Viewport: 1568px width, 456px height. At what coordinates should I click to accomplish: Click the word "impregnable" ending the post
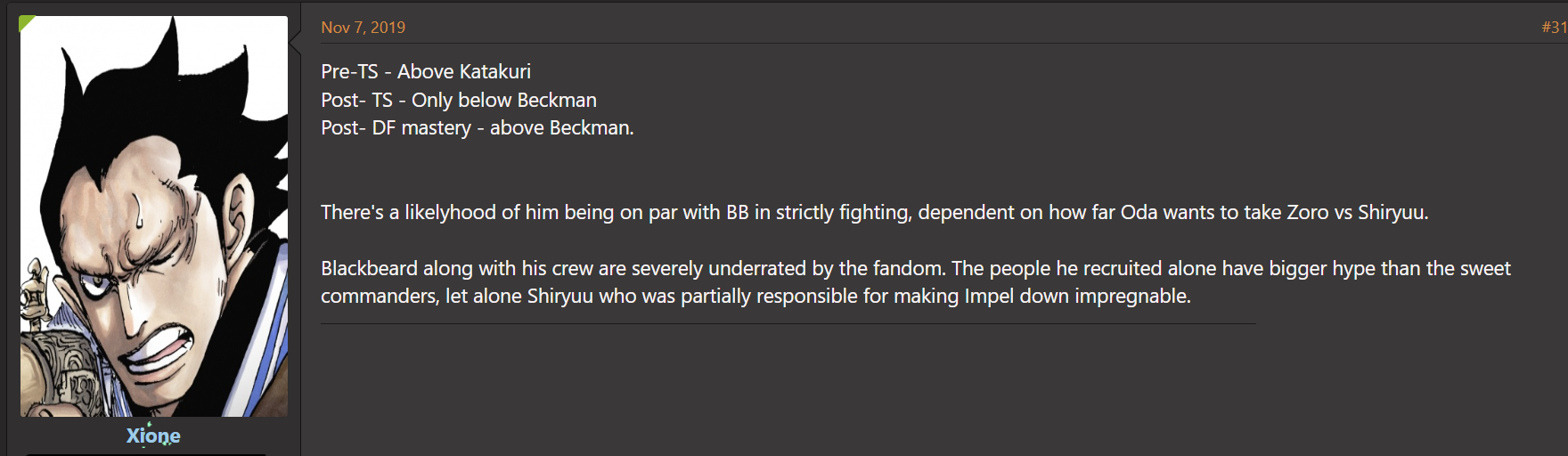[x=1131, y=296]
